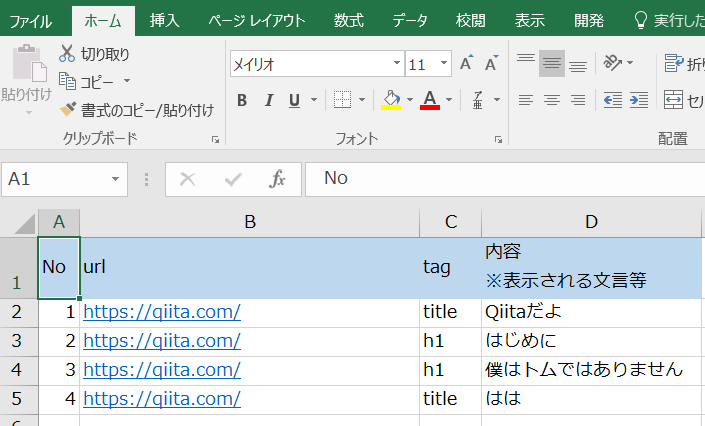Toggle middle vertical alignment
The width and height of the screenshot is (705, 426).
552,63
